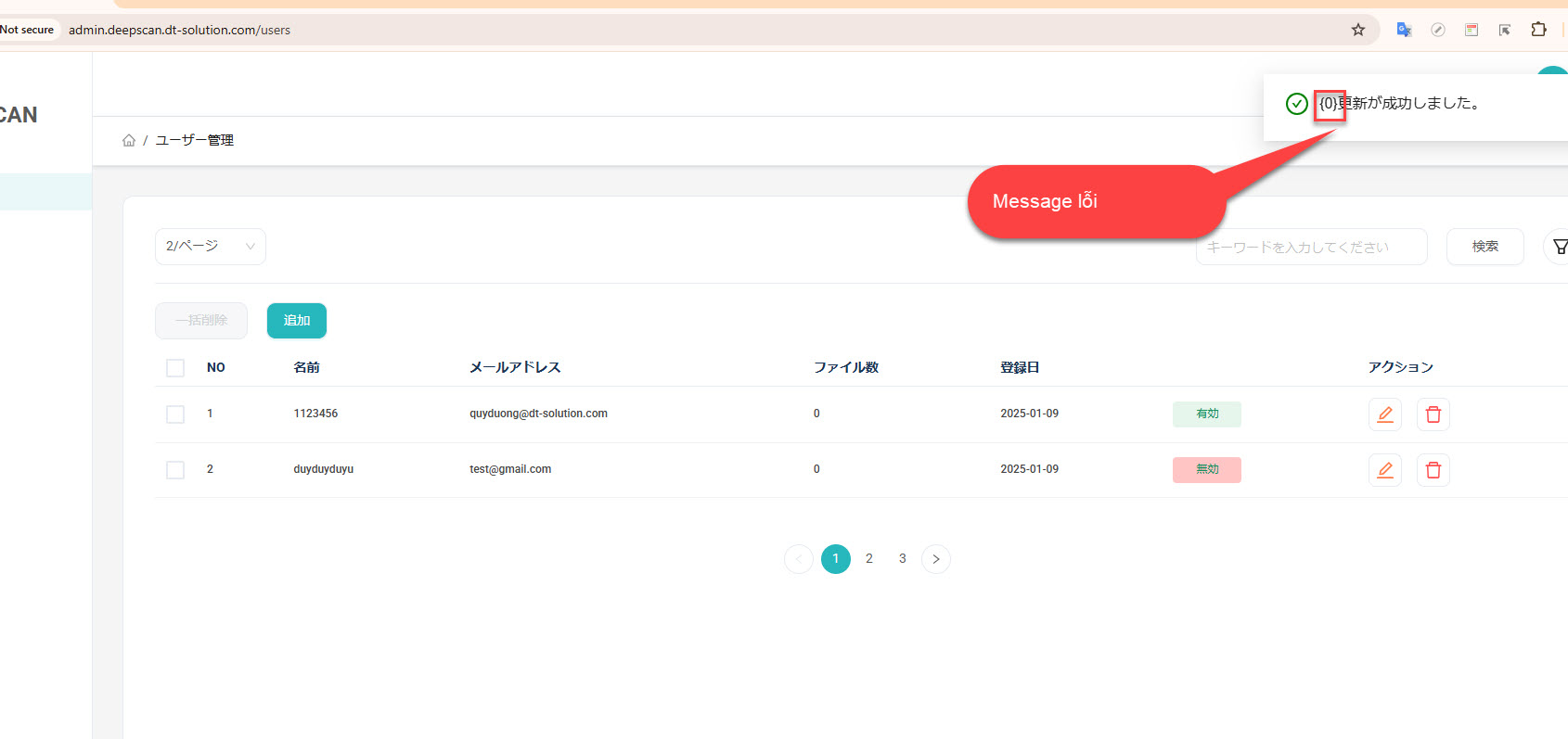Open the 2/ページ page size dropdown
This screenshot has height=739, width=1568.
click(210, 247)
